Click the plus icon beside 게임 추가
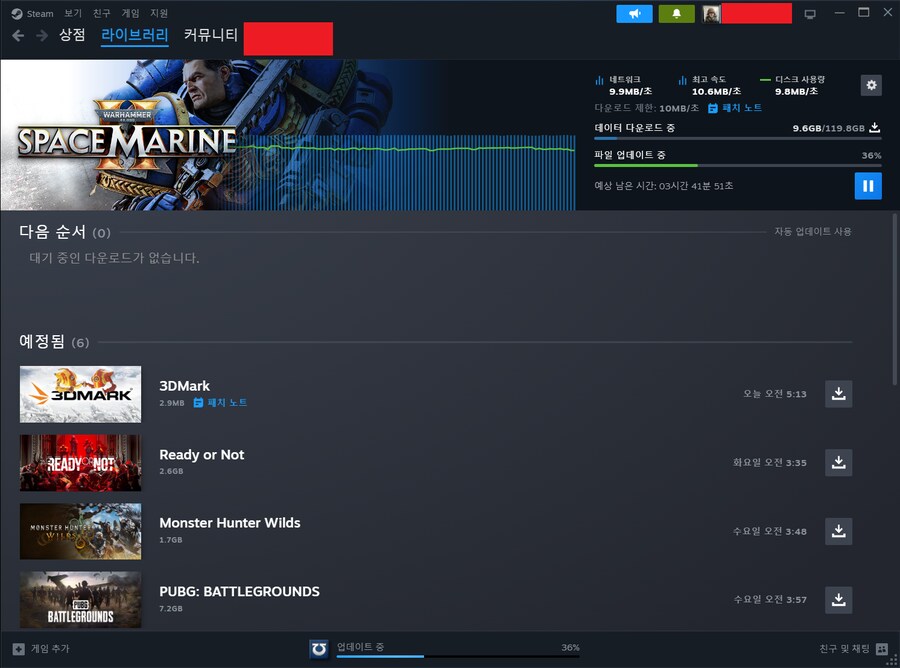 (x=19, y=649)
